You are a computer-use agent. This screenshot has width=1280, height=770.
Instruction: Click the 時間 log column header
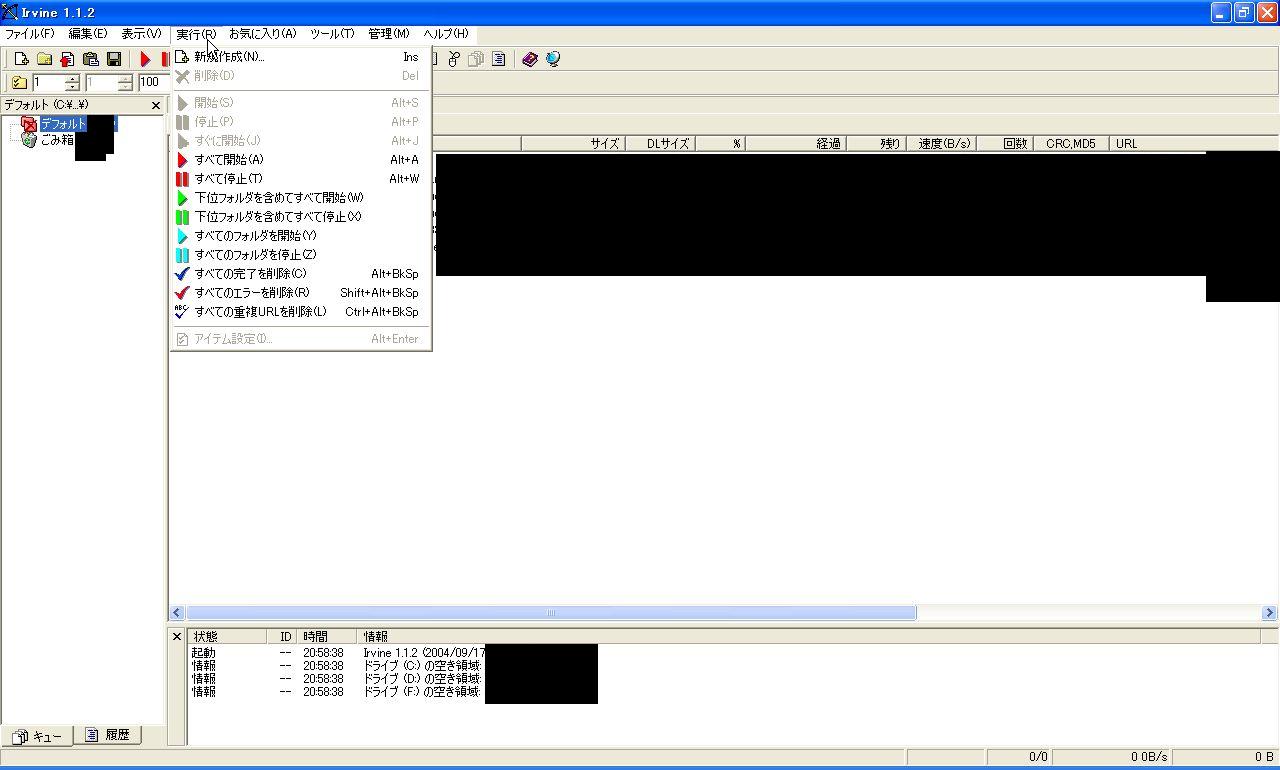(x=327, y=637)
